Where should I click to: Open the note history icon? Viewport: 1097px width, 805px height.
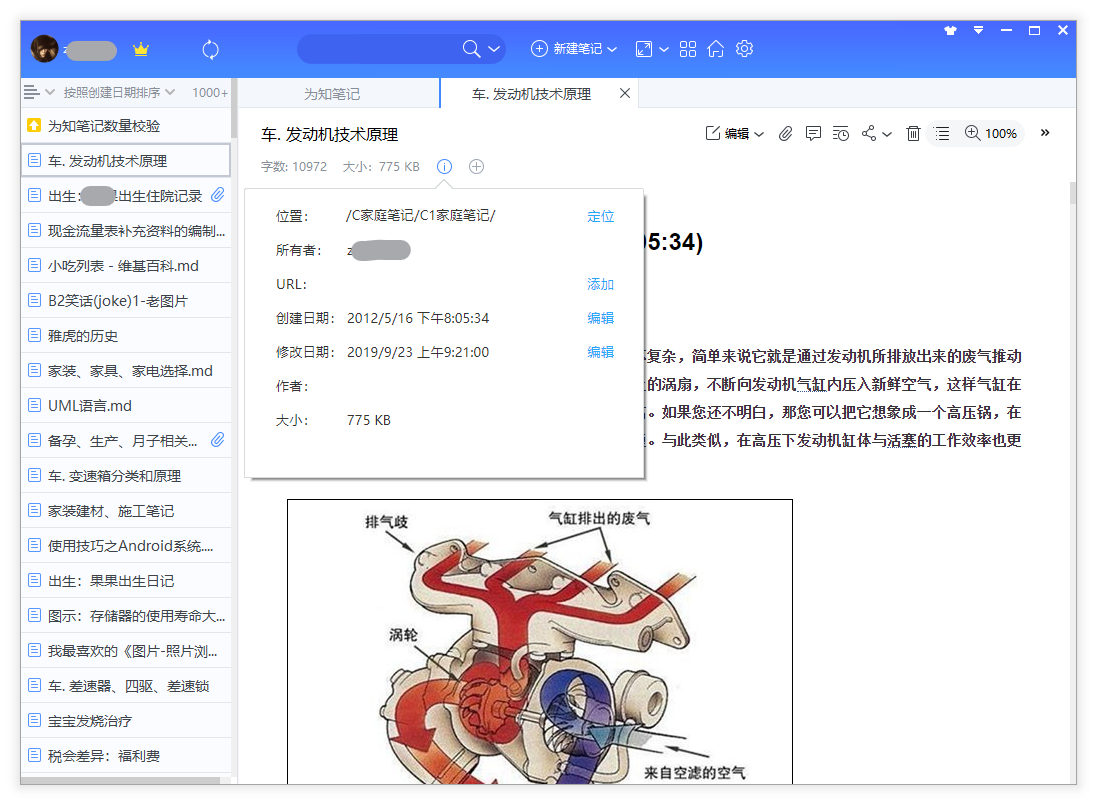[841, 134]
